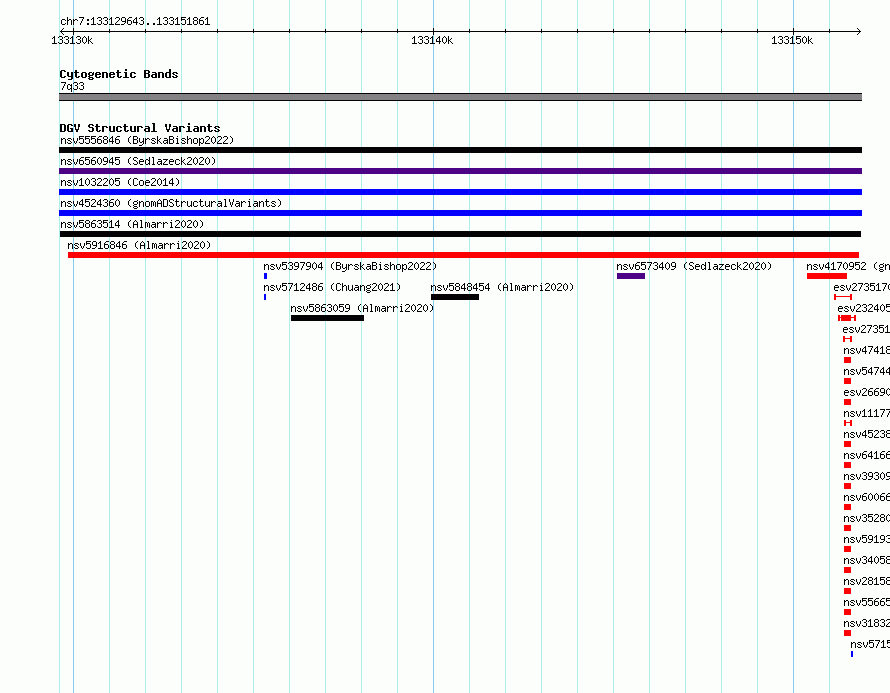Click the 7q33 band label
Viewport: 890px width, 693px height.
point(72,86)
